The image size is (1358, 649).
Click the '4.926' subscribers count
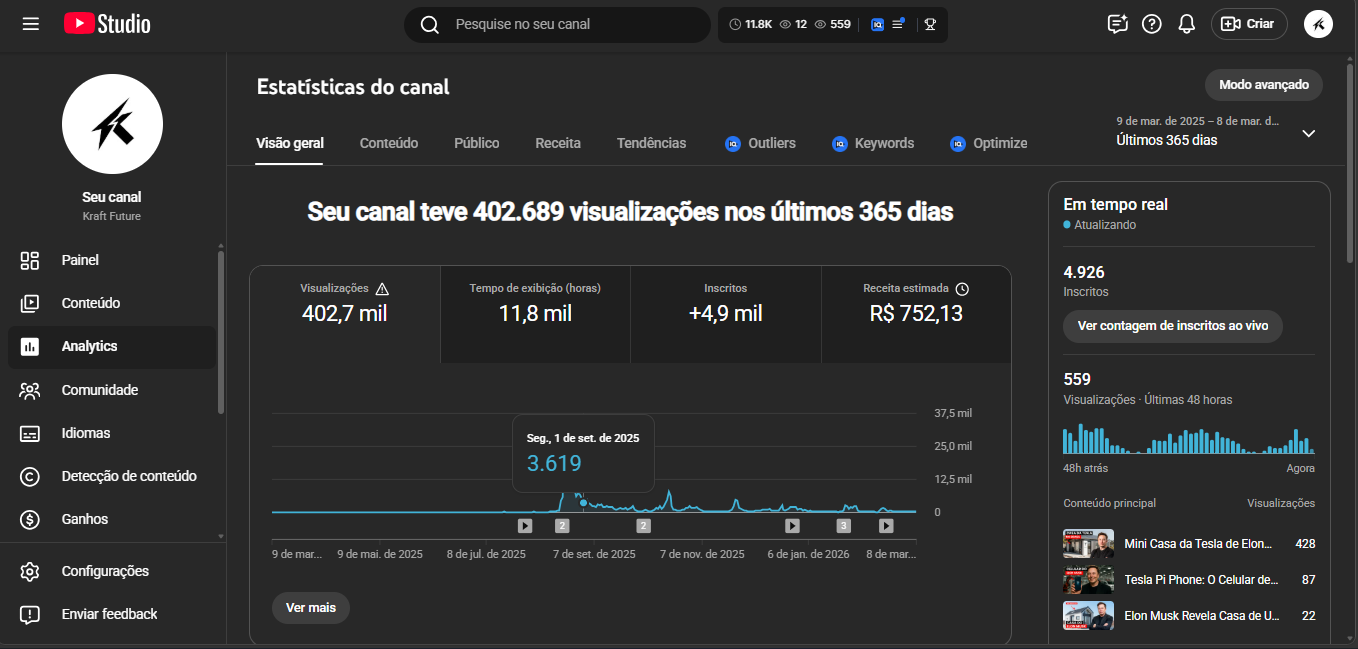[1084, 272]
